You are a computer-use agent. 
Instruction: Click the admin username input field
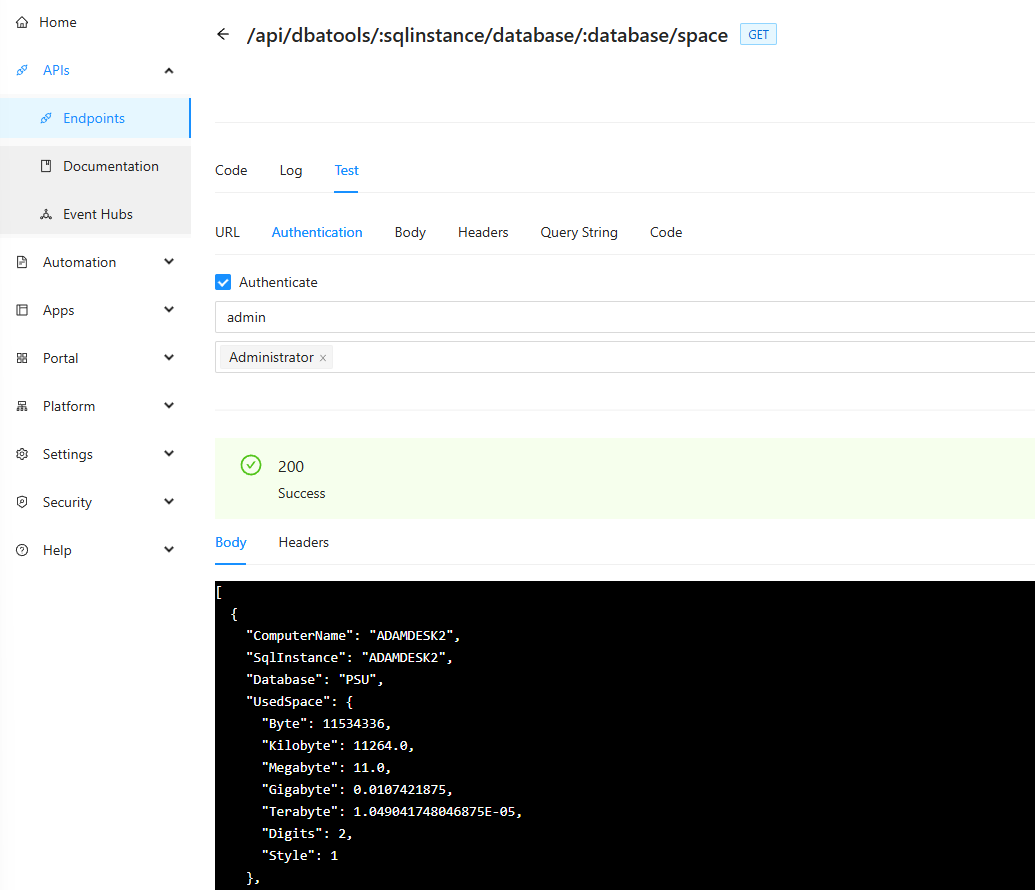(624, 318)
